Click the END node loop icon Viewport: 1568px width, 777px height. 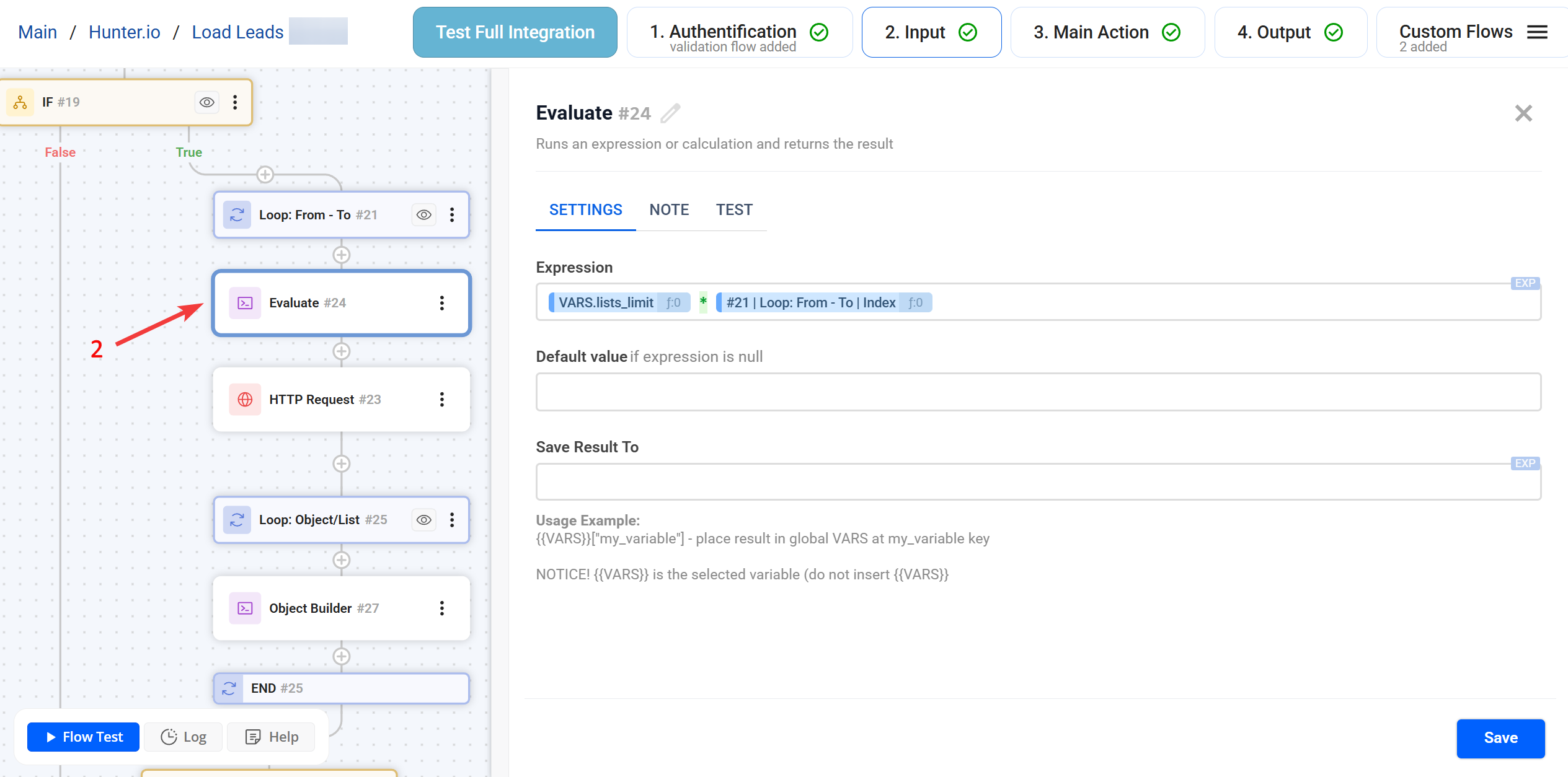tap(229, 688)
